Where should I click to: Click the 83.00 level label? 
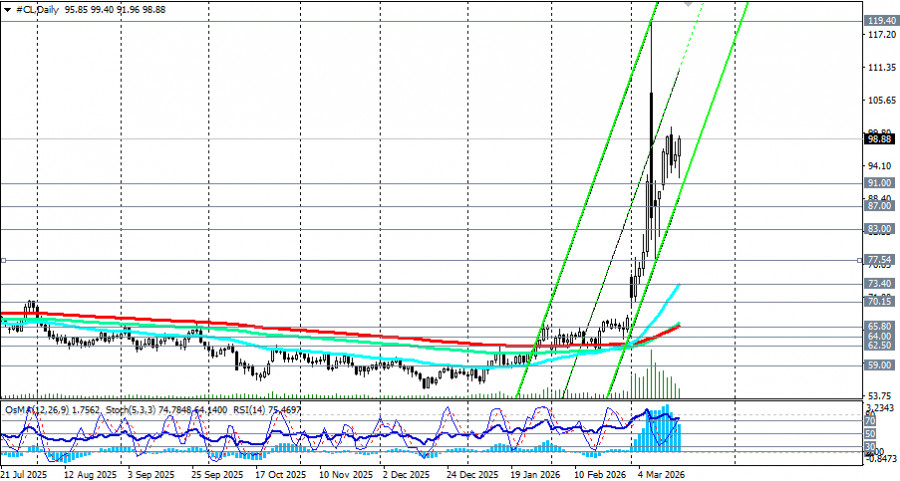[x=880, y=229]
